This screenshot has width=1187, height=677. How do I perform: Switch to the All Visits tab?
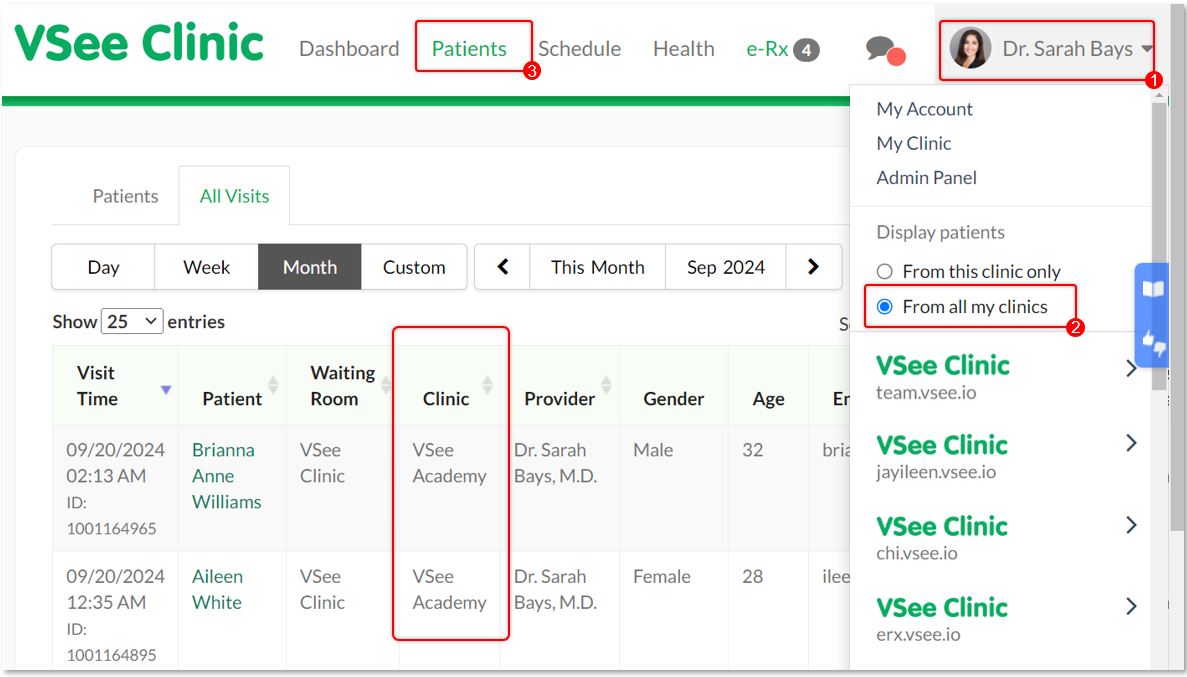pyautogui.click(x=235, y=196)
